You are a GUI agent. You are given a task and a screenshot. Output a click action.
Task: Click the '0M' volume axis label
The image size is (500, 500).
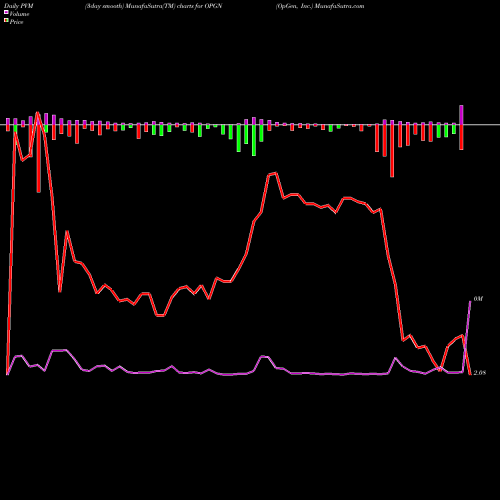pyautogui.click(x=478, y=299)
